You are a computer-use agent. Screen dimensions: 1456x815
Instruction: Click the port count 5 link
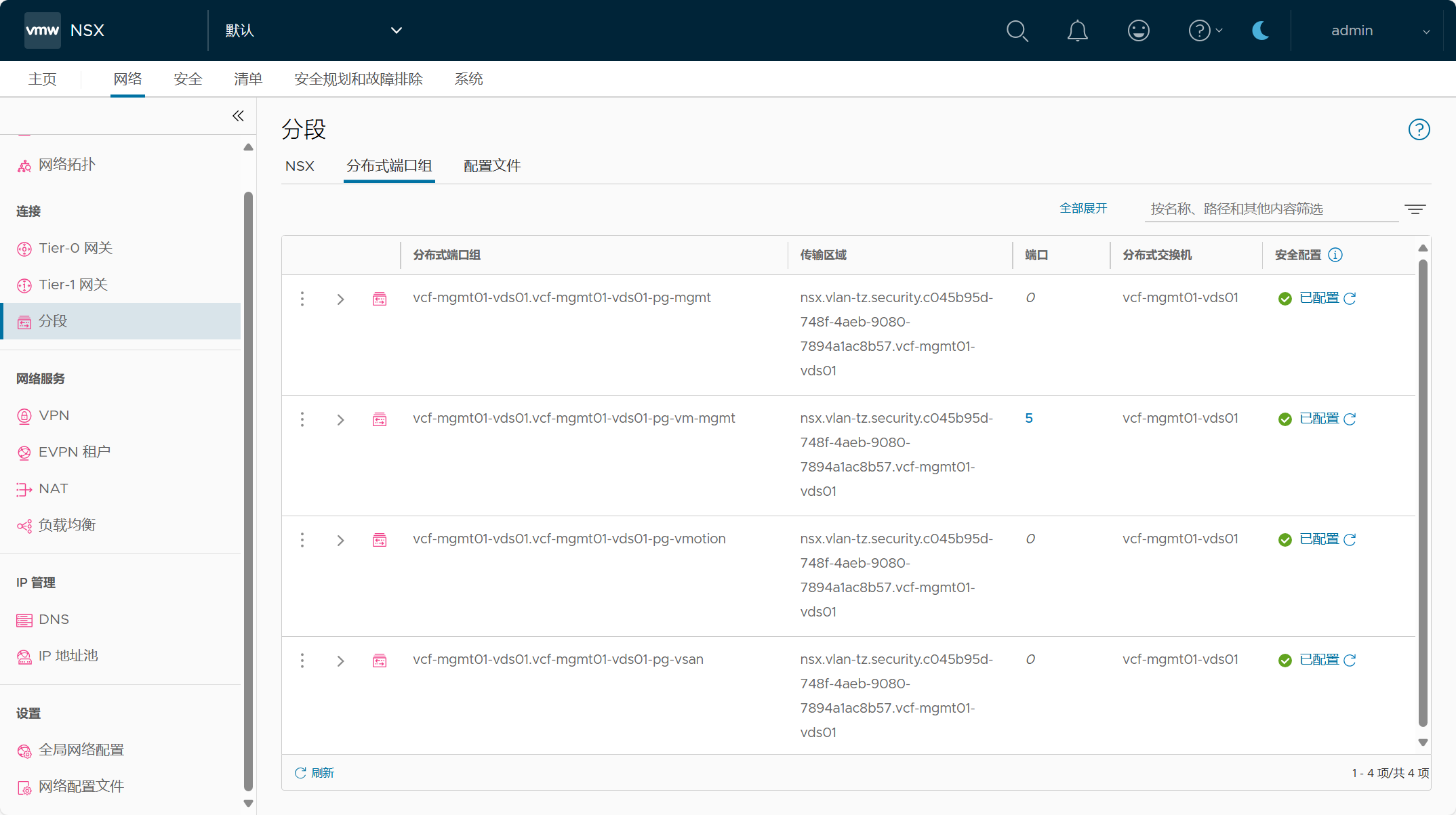pos(1029,419)
